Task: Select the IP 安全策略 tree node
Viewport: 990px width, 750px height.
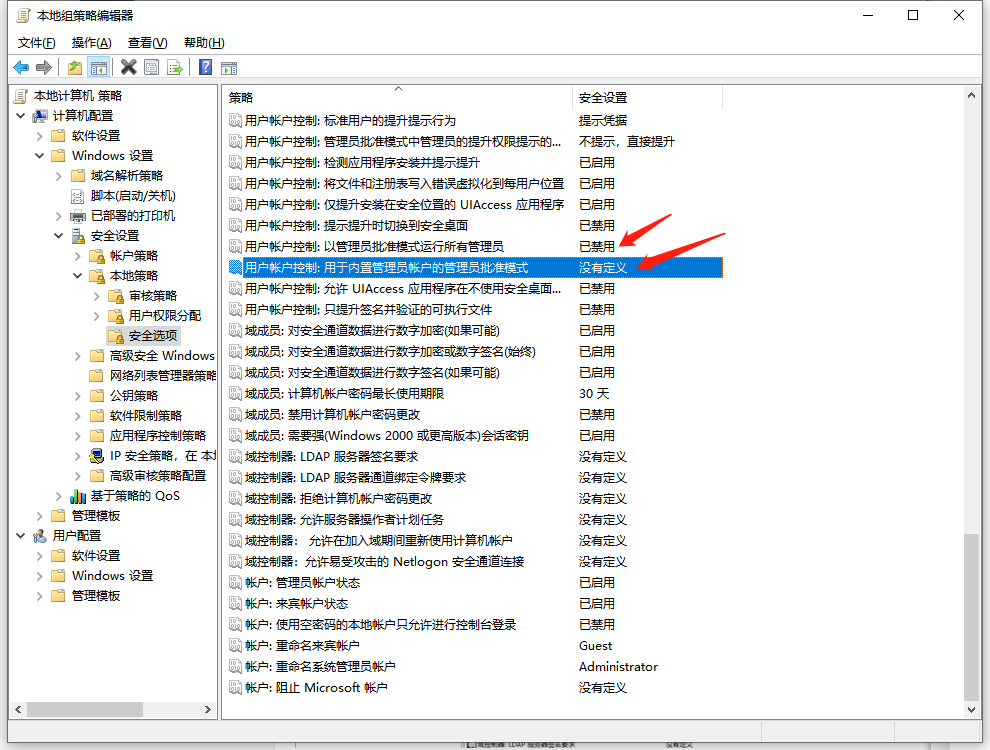Action: click(160, 455)
